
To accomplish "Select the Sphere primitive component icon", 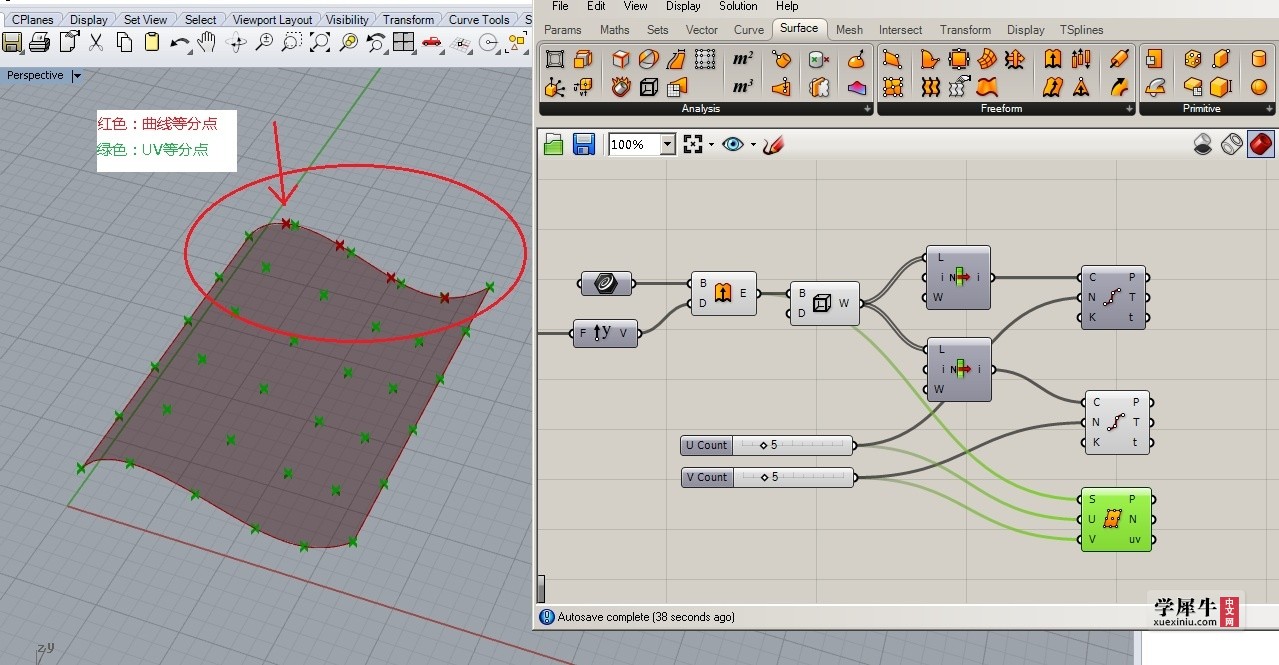I will [x=1258, y=87].
